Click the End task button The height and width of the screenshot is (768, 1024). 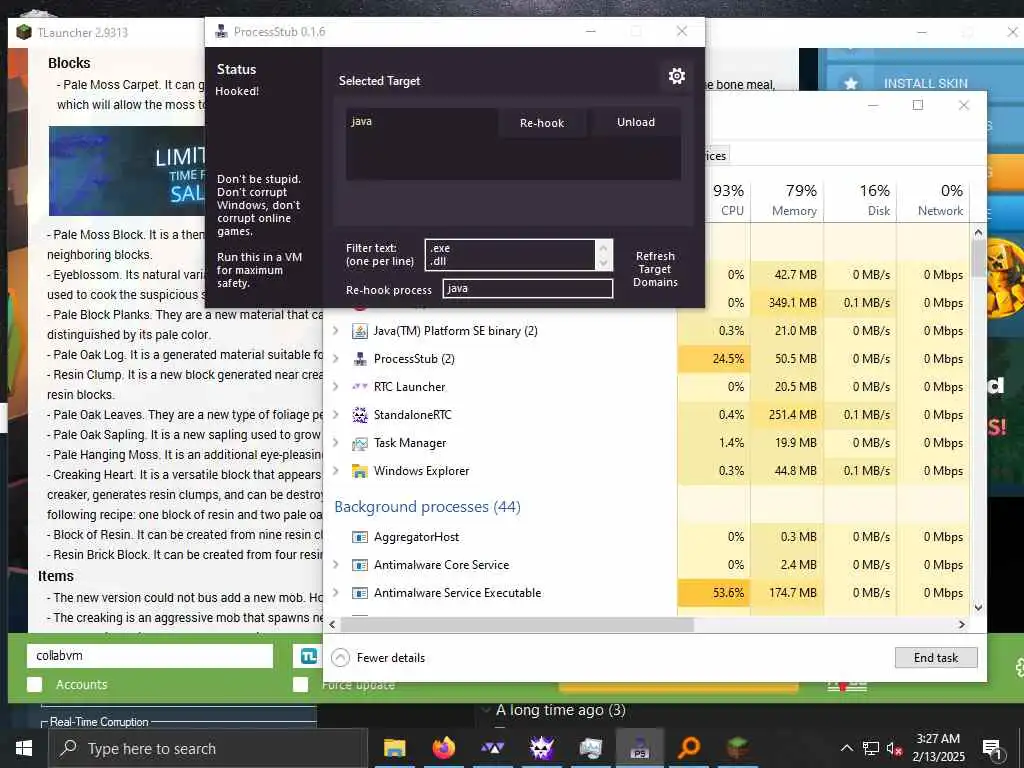(x=936, y=658)
